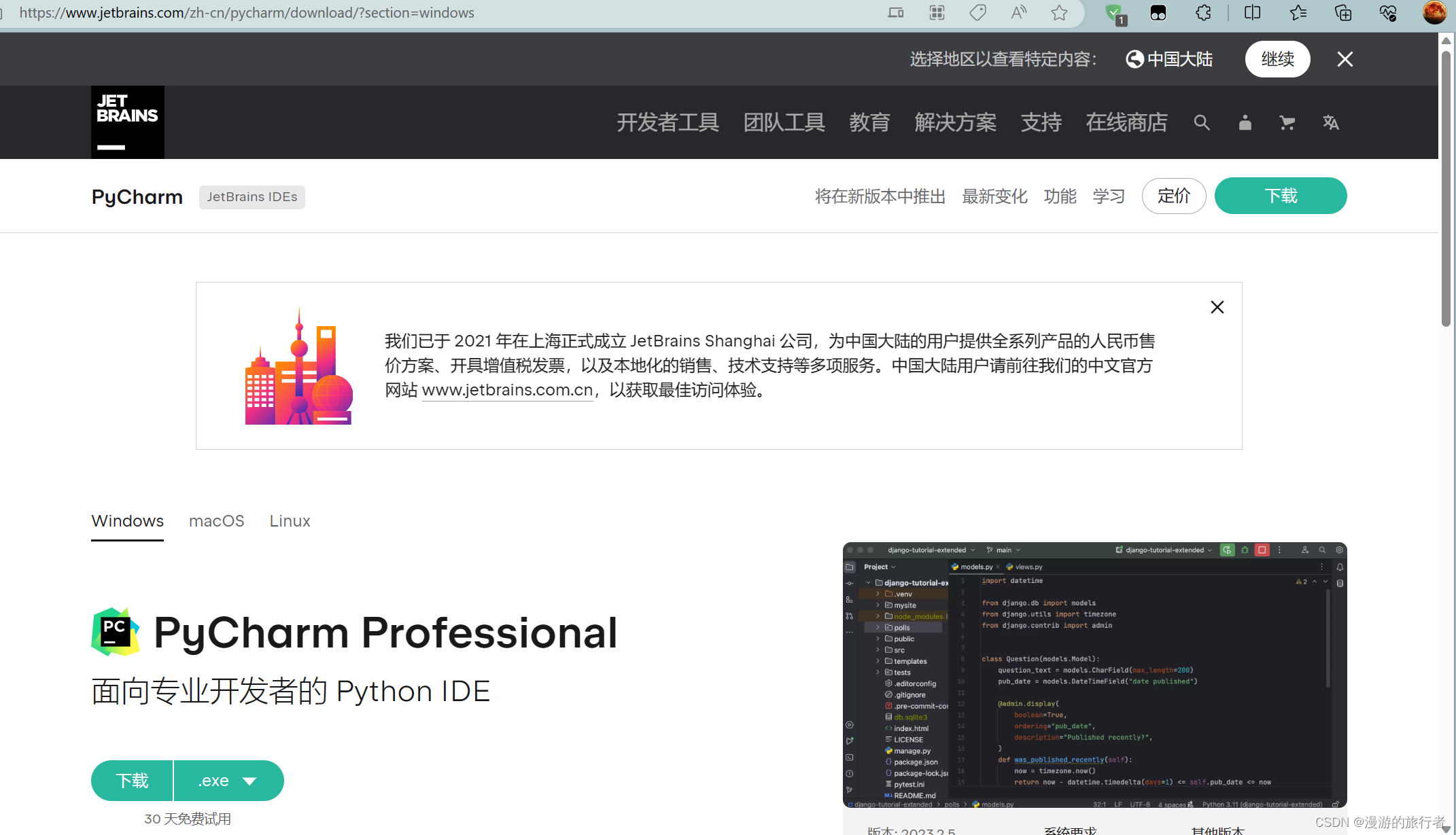Viewport: 1456px width, 835px height.
Task: Open the www.jetbrains.com.cn link
Action: click(507, 391)
